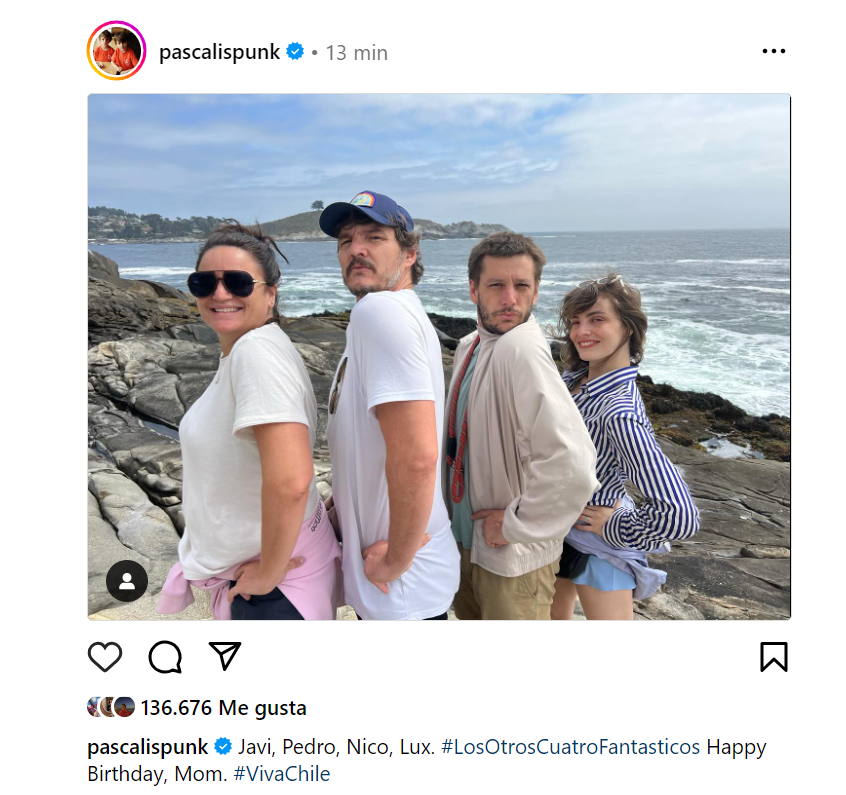Open the 13 min timestamp link

(x=357, y=53)
